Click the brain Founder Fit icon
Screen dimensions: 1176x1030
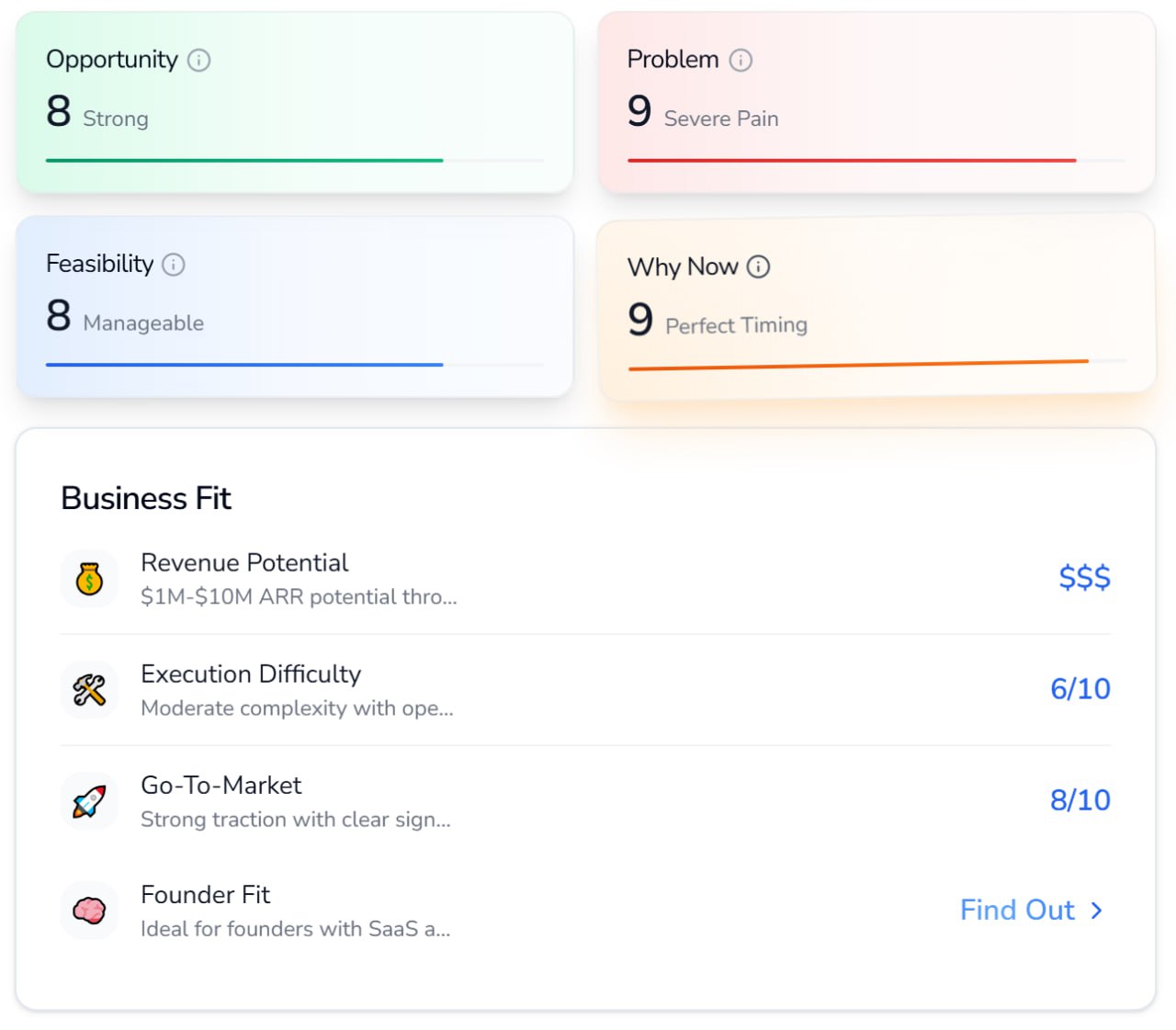tap(89, 911)
